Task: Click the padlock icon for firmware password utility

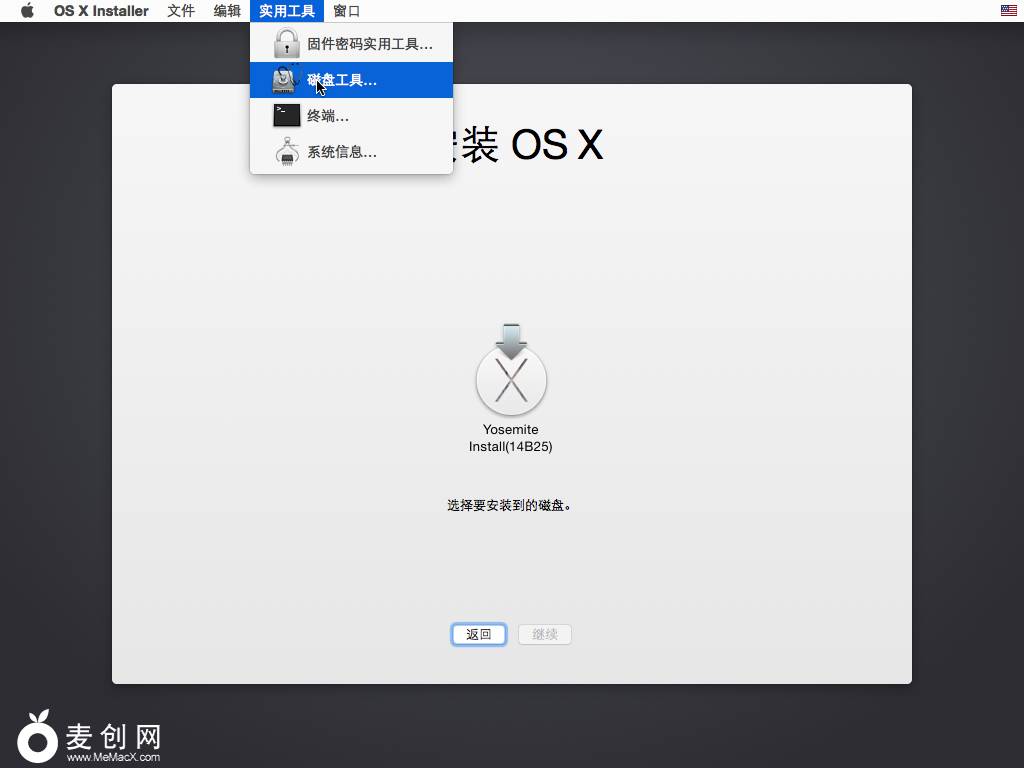Action: pyautogui.click(x=287, y=44)
